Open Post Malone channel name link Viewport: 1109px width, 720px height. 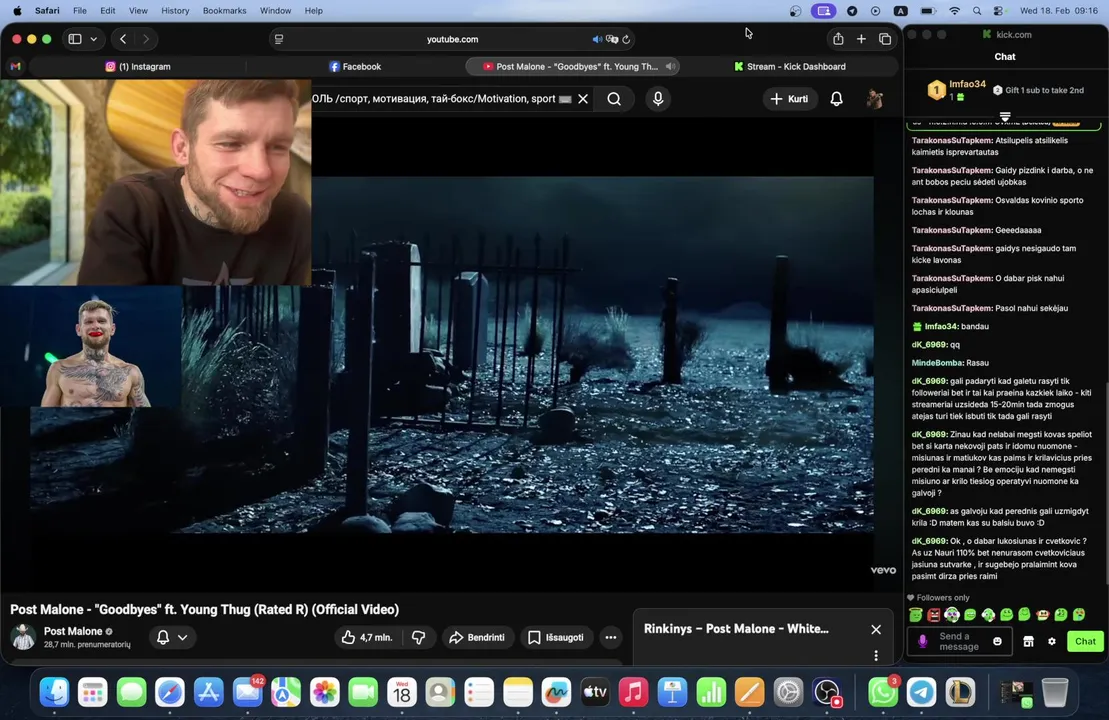pyautogui.click(x=73, y=631)
